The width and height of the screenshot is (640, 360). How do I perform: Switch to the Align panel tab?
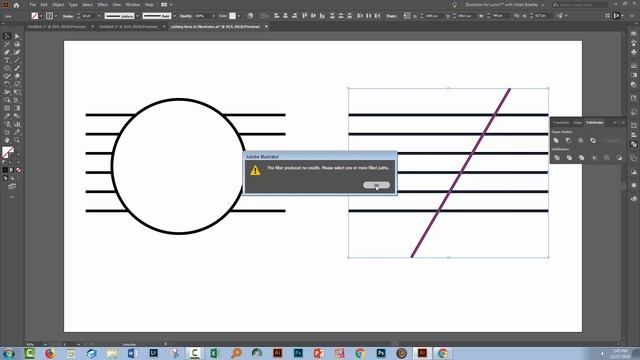tap(578, 122)
